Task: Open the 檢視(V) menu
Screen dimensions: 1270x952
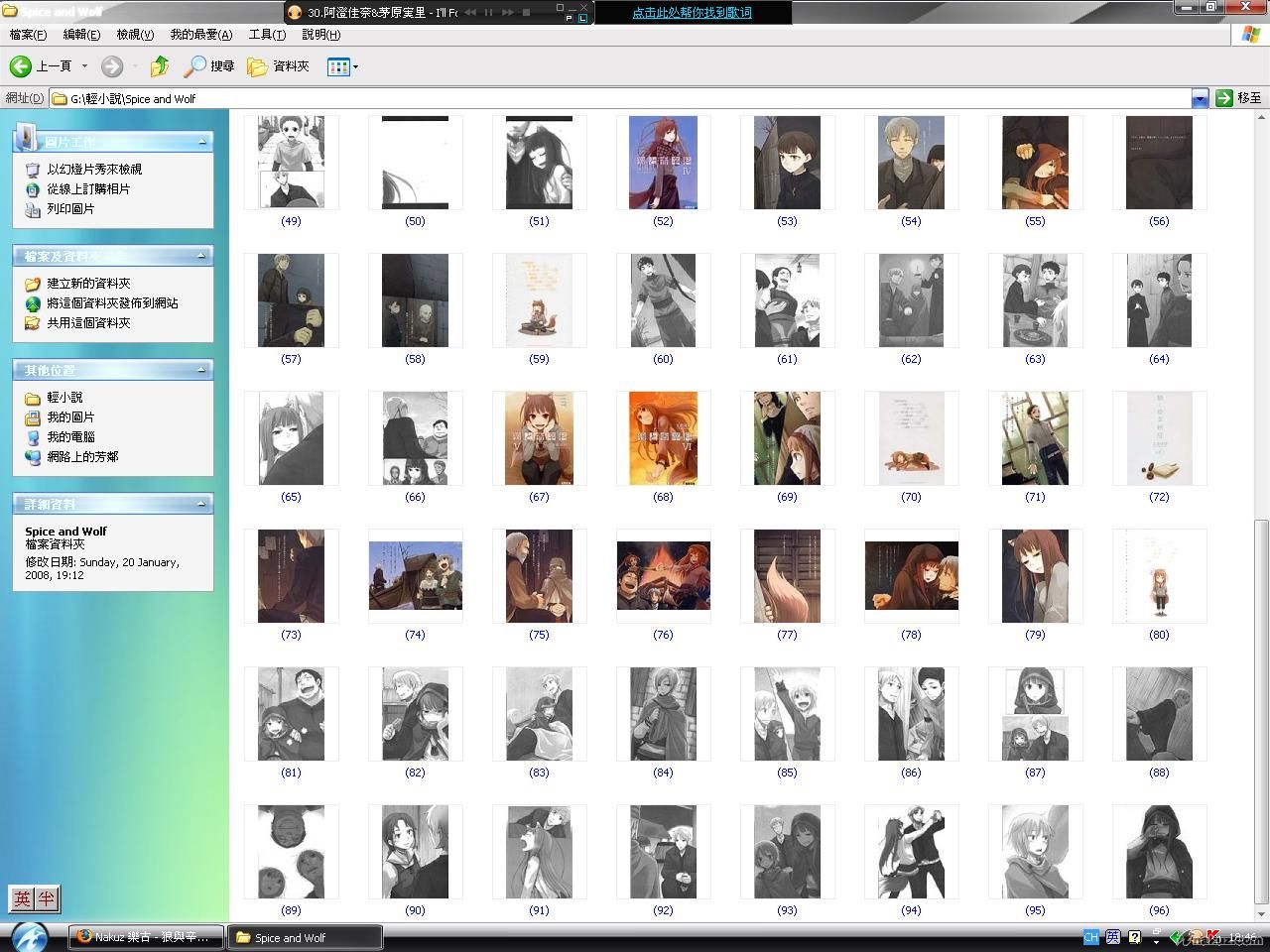Action: [135, 35]
